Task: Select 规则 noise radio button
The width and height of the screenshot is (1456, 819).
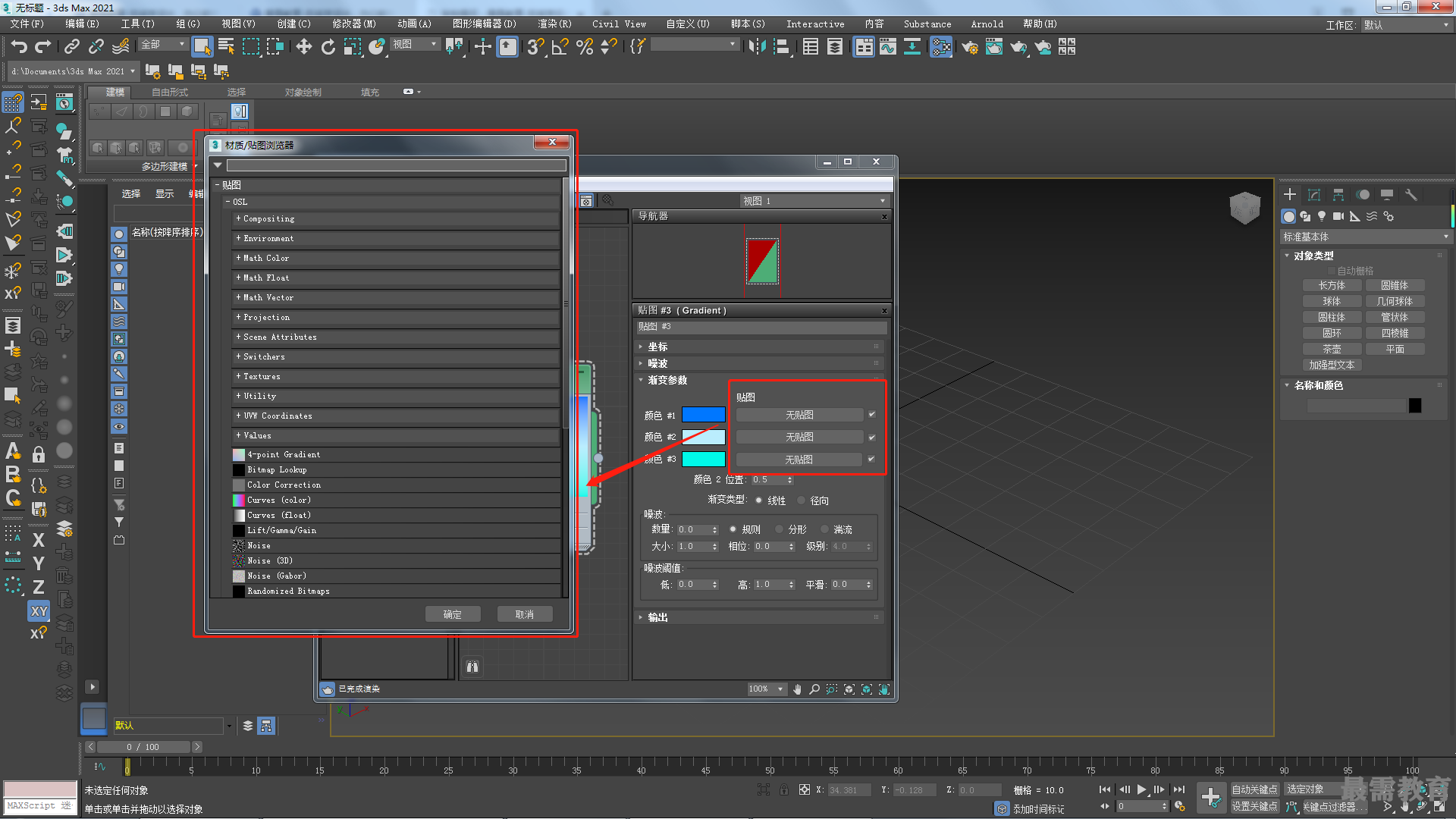Action: (x=733, y=529)
